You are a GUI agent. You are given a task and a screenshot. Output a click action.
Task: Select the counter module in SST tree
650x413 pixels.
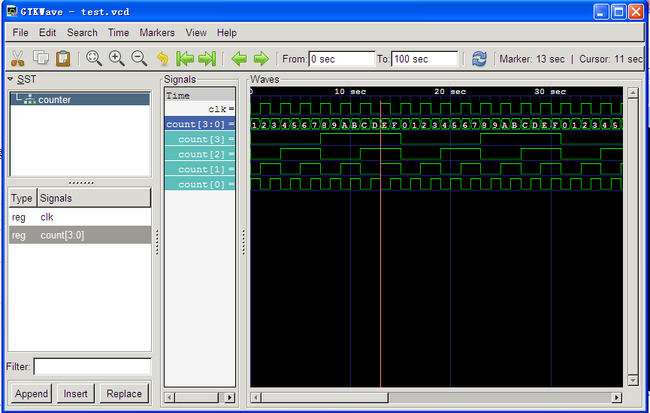click(x=80, y=100)
